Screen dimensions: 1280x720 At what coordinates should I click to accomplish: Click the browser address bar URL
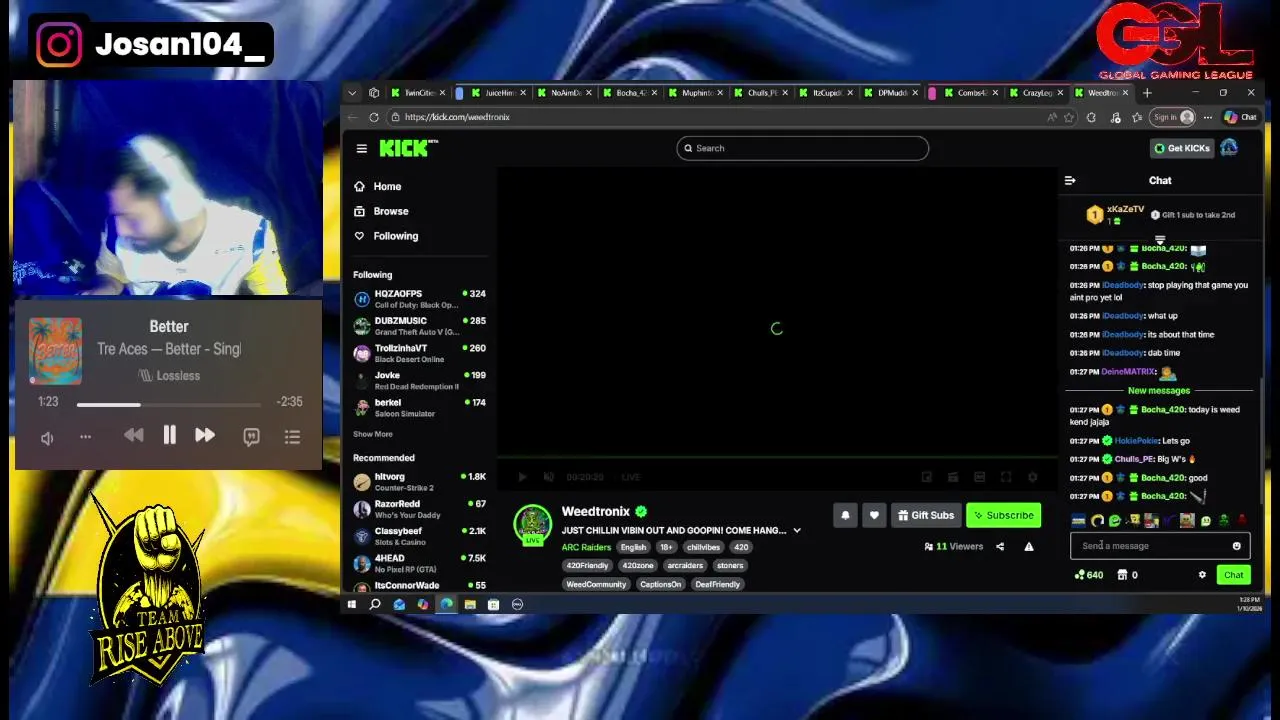[457, 117]
